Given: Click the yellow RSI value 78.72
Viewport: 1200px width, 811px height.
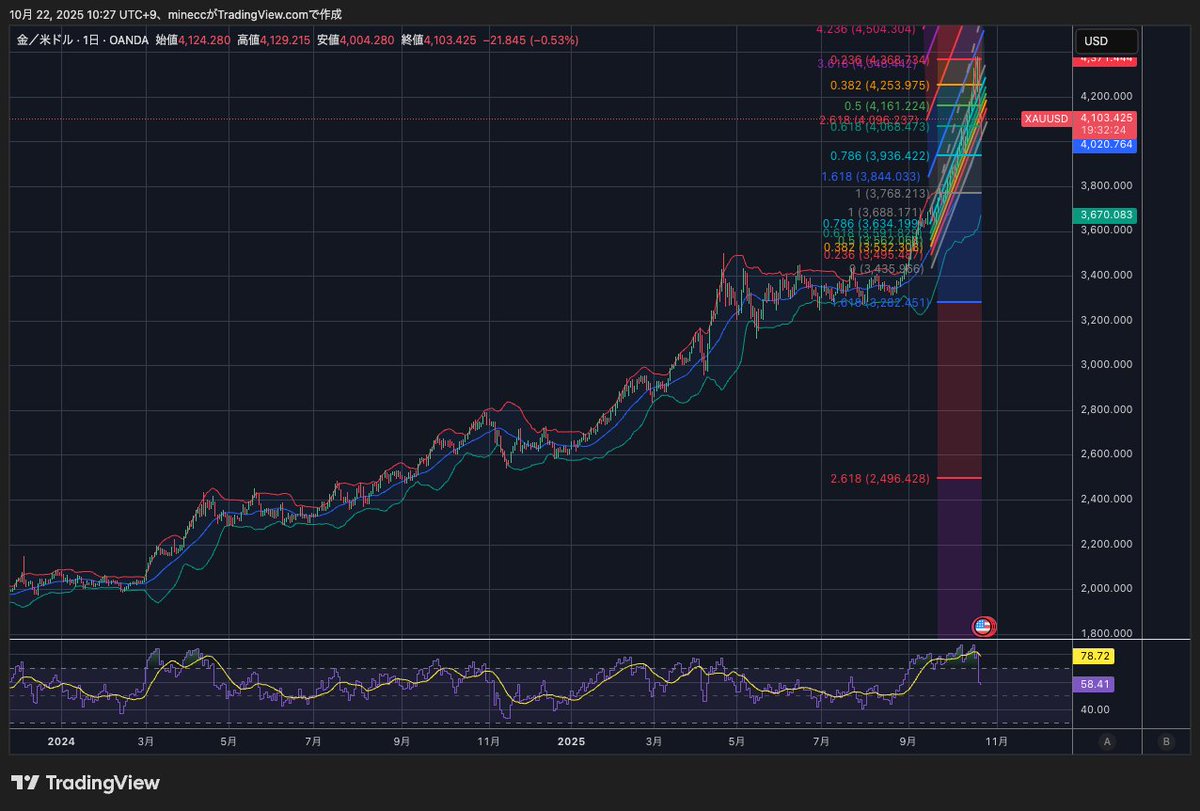Looking at the screenshot, I should (1093, 656).
